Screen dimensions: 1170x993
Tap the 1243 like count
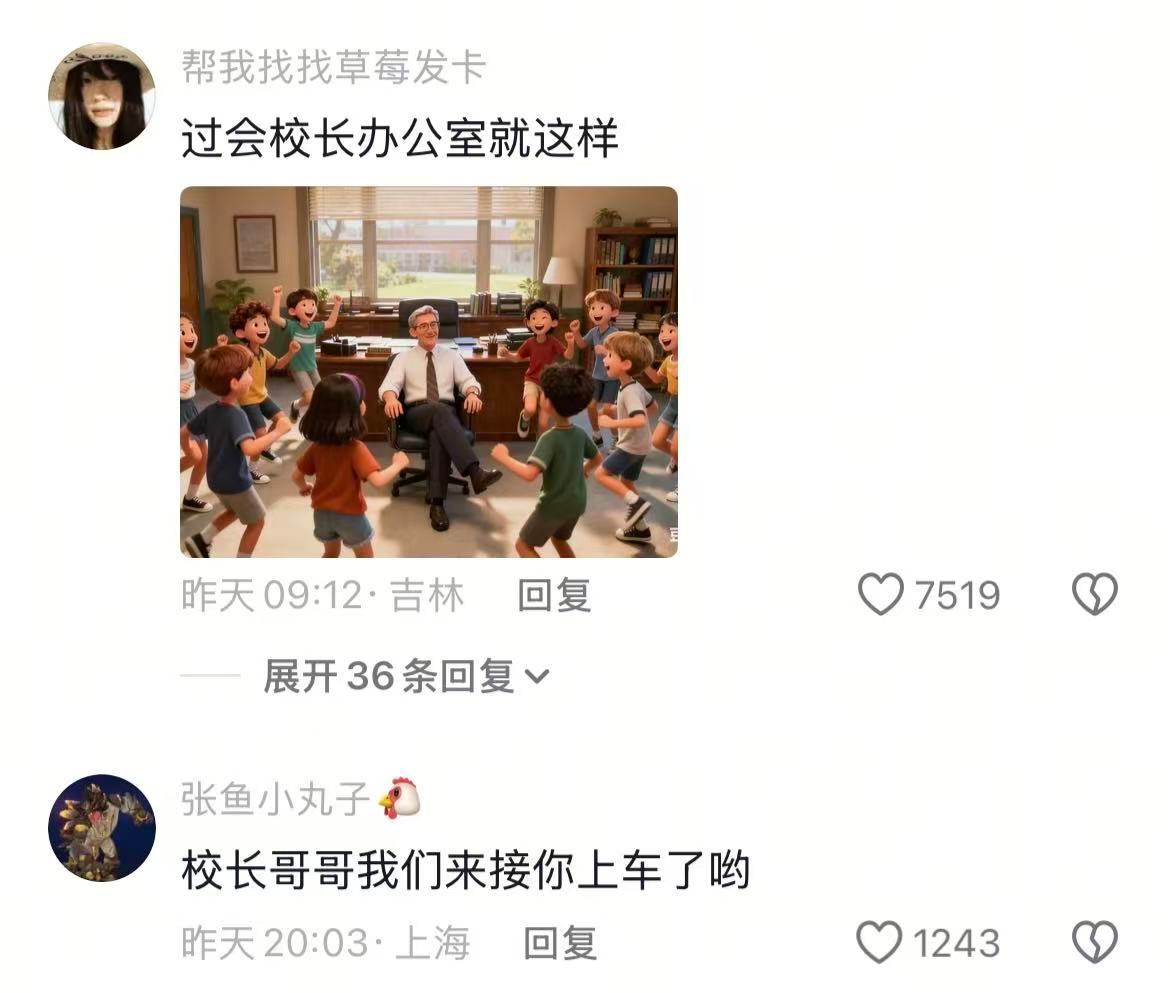tap(957, 943)
